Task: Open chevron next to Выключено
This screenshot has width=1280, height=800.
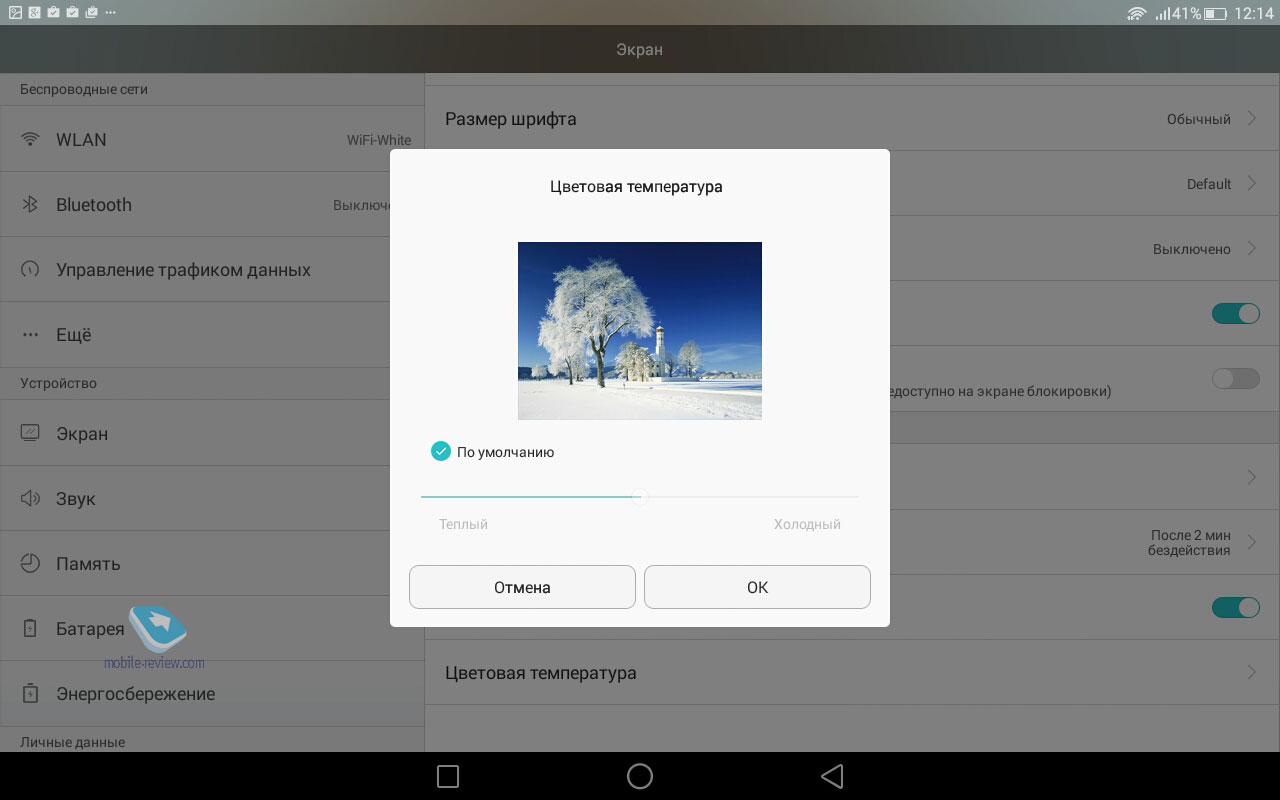Action: (x=1251, y=248)
